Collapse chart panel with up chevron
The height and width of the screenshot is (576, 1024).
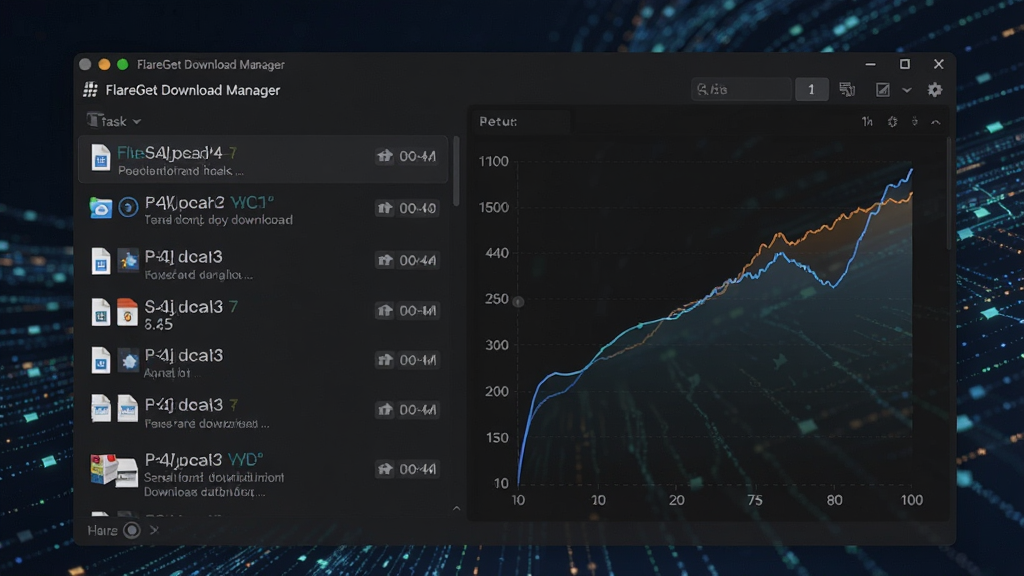pyautogui.click(x=936, y=122)
